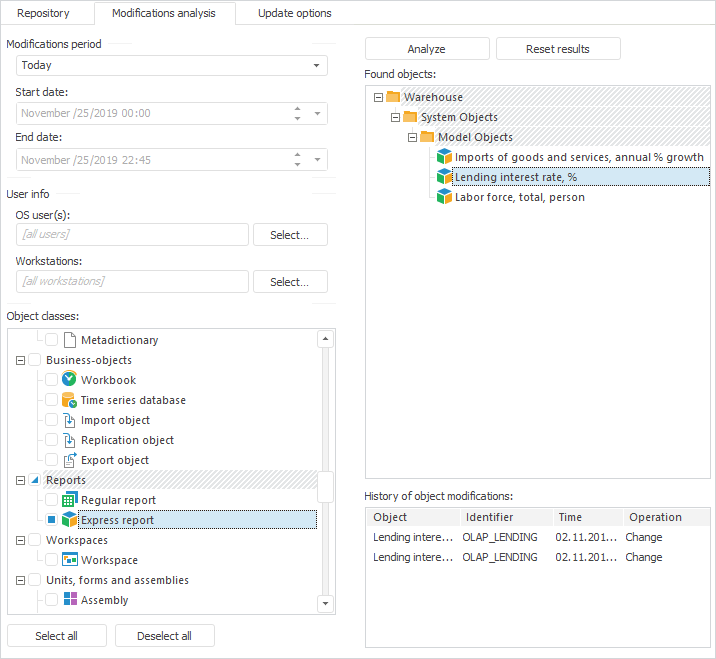Screen dimensions: 716x659
Task: Tick the Export object checkbox
Action: [52, 460]
